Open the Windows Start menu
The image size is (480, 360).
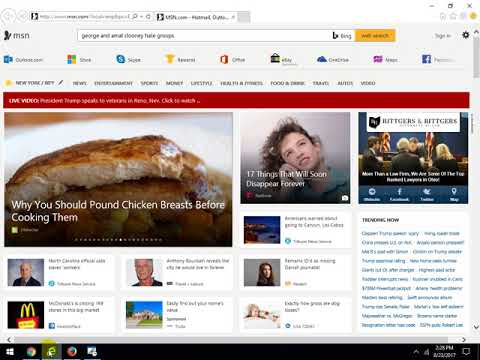tap(10, 352)
